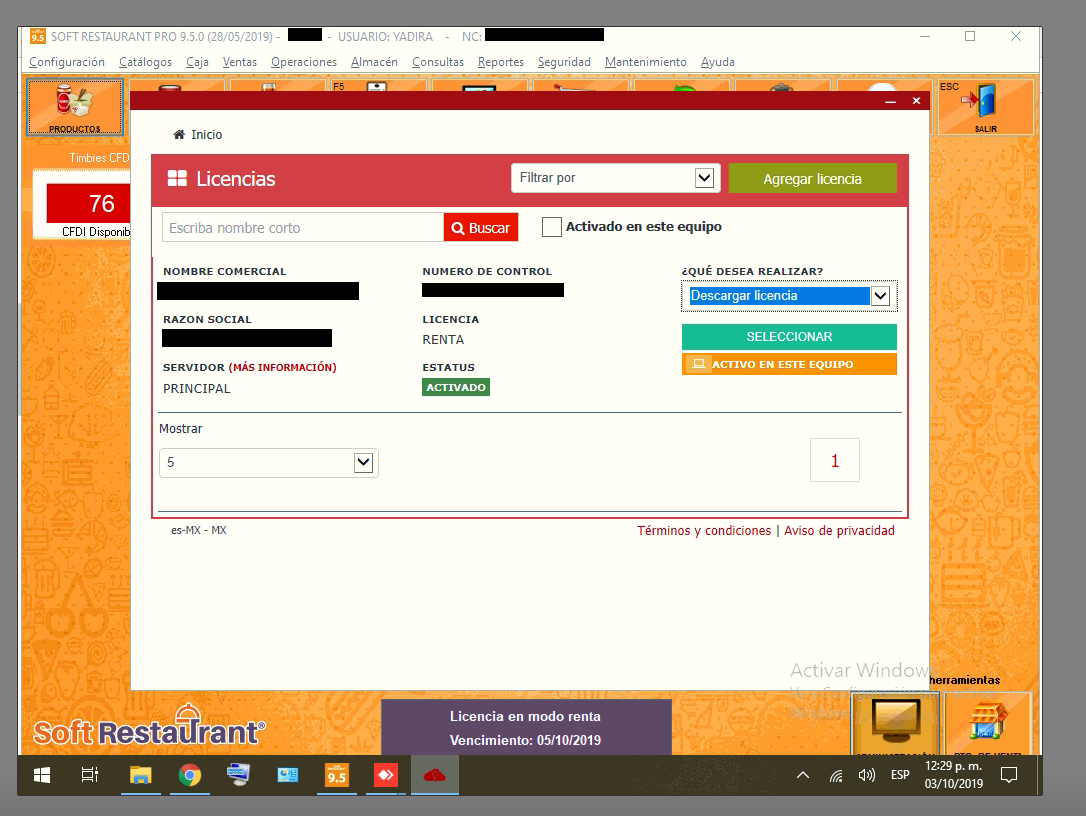The width and height of the screenshot is (1086, 816).
Task: Open the PRODUCTOS toolbar button
Action: click(75, 107)
